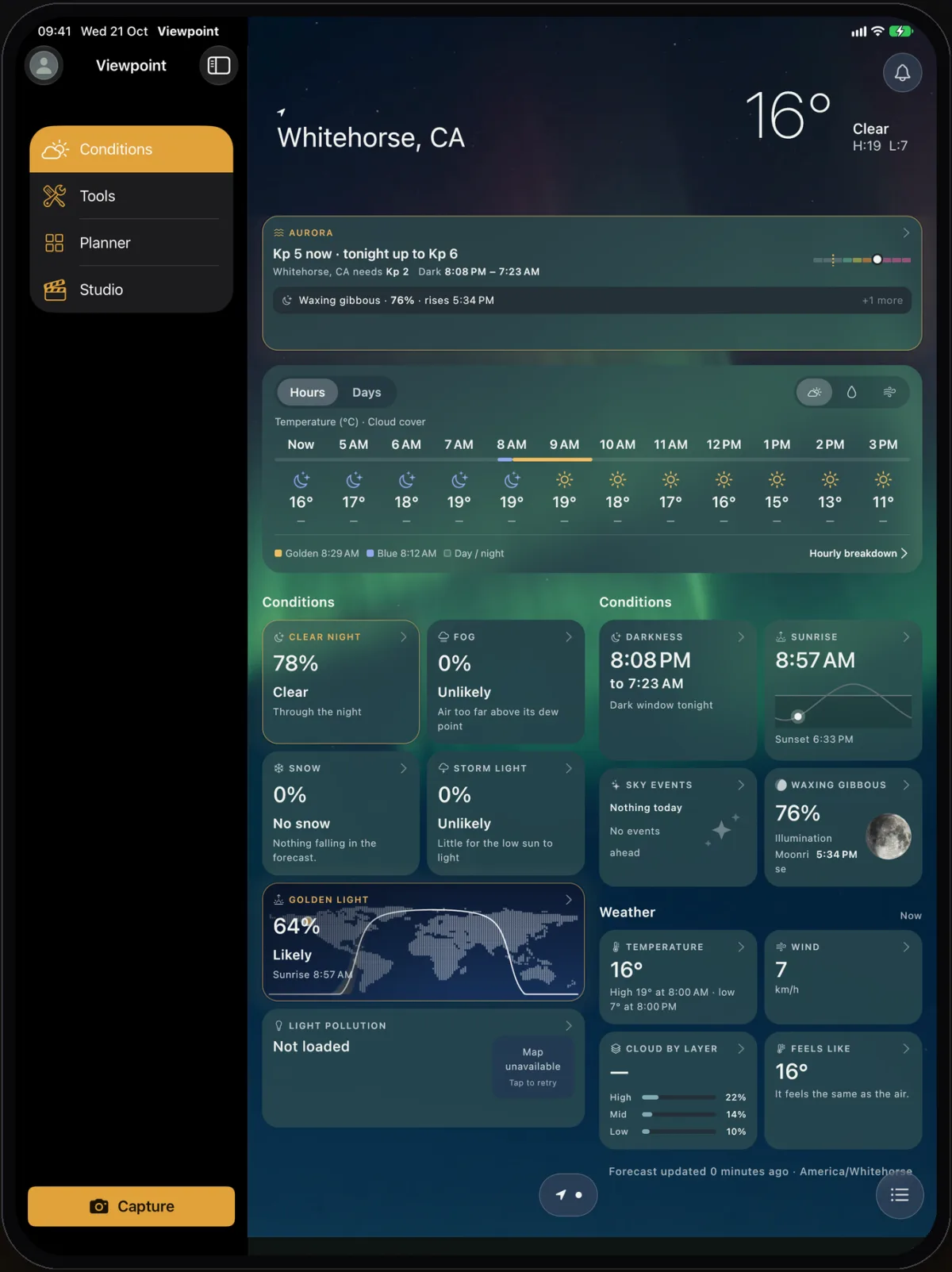Image resolution: width=952 pixels, height=1272 pixels.
Task: Click the snowflake icon on Snow card
Action: (278, 768)
